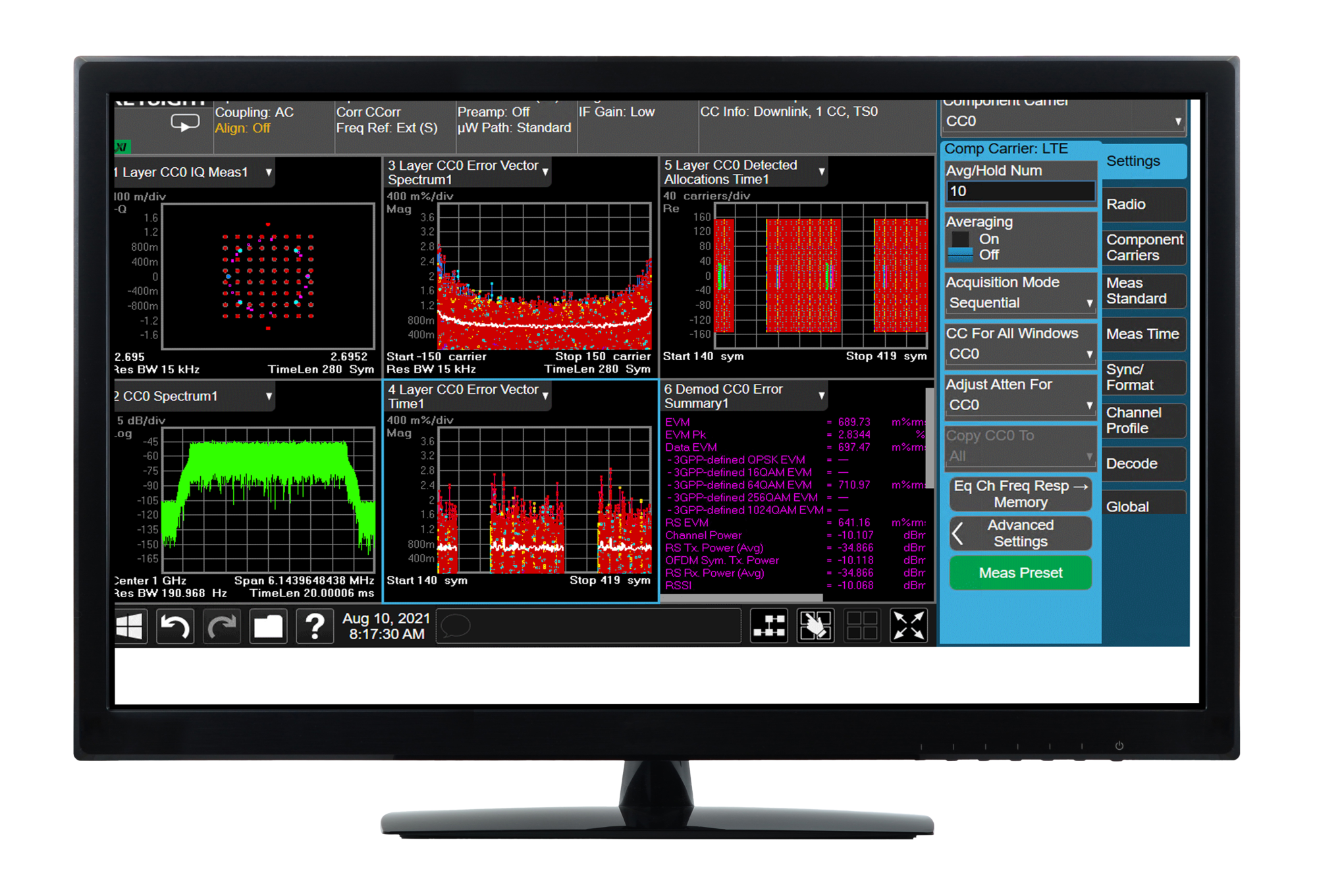Image resolution: width=1317 pixels, height=896 pixels.
Task: Open the Adjust Atten For CC0 dropdown
Action: coord(1019,405)
